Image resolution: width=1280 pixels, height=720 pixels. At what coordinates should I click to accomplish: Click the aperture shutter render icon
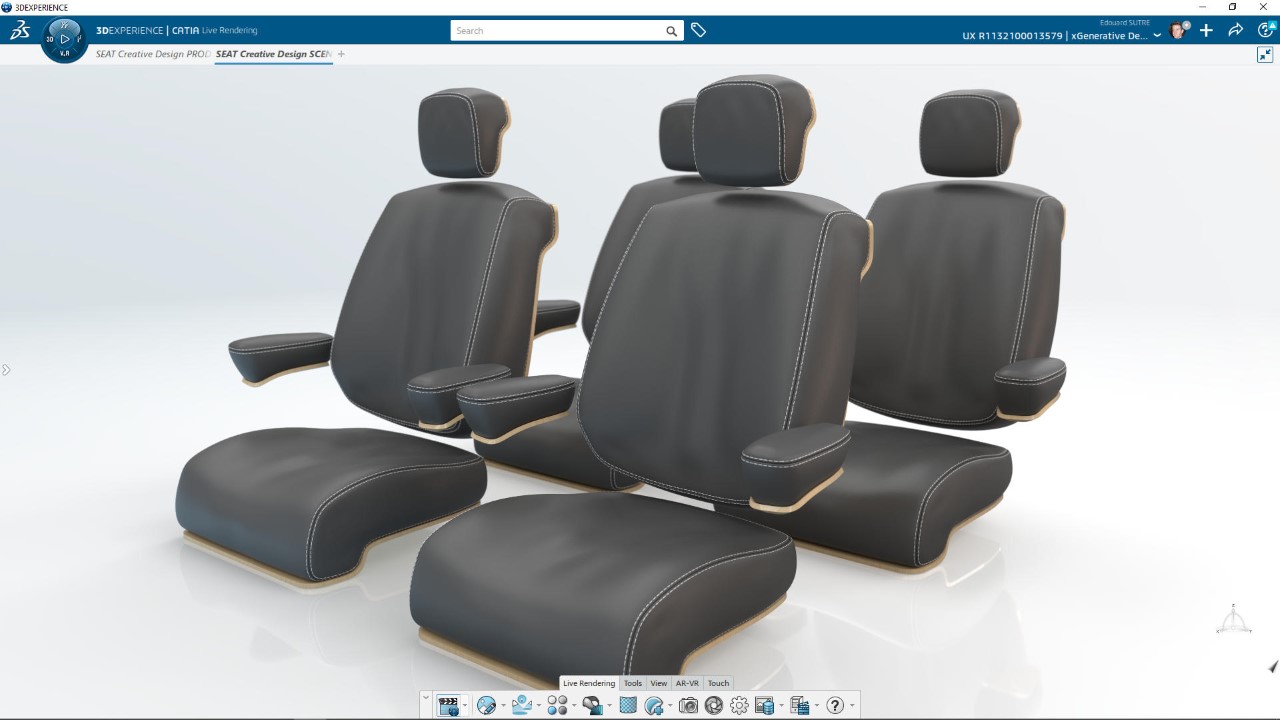714,706
